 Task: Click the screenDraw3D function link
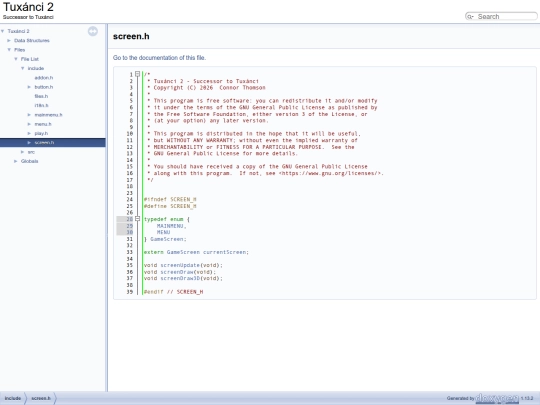[x=180, y=278]
